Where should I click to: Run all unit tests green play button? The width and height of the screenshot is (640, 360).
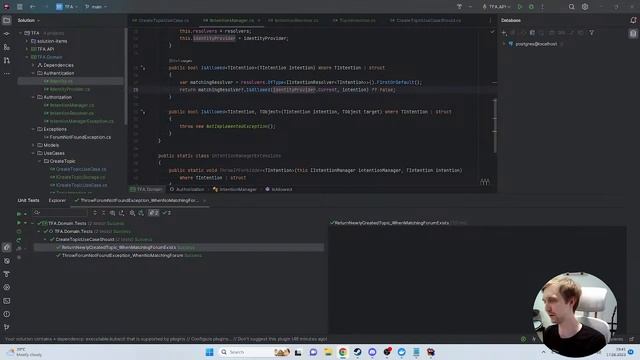(x=19, y=213)
